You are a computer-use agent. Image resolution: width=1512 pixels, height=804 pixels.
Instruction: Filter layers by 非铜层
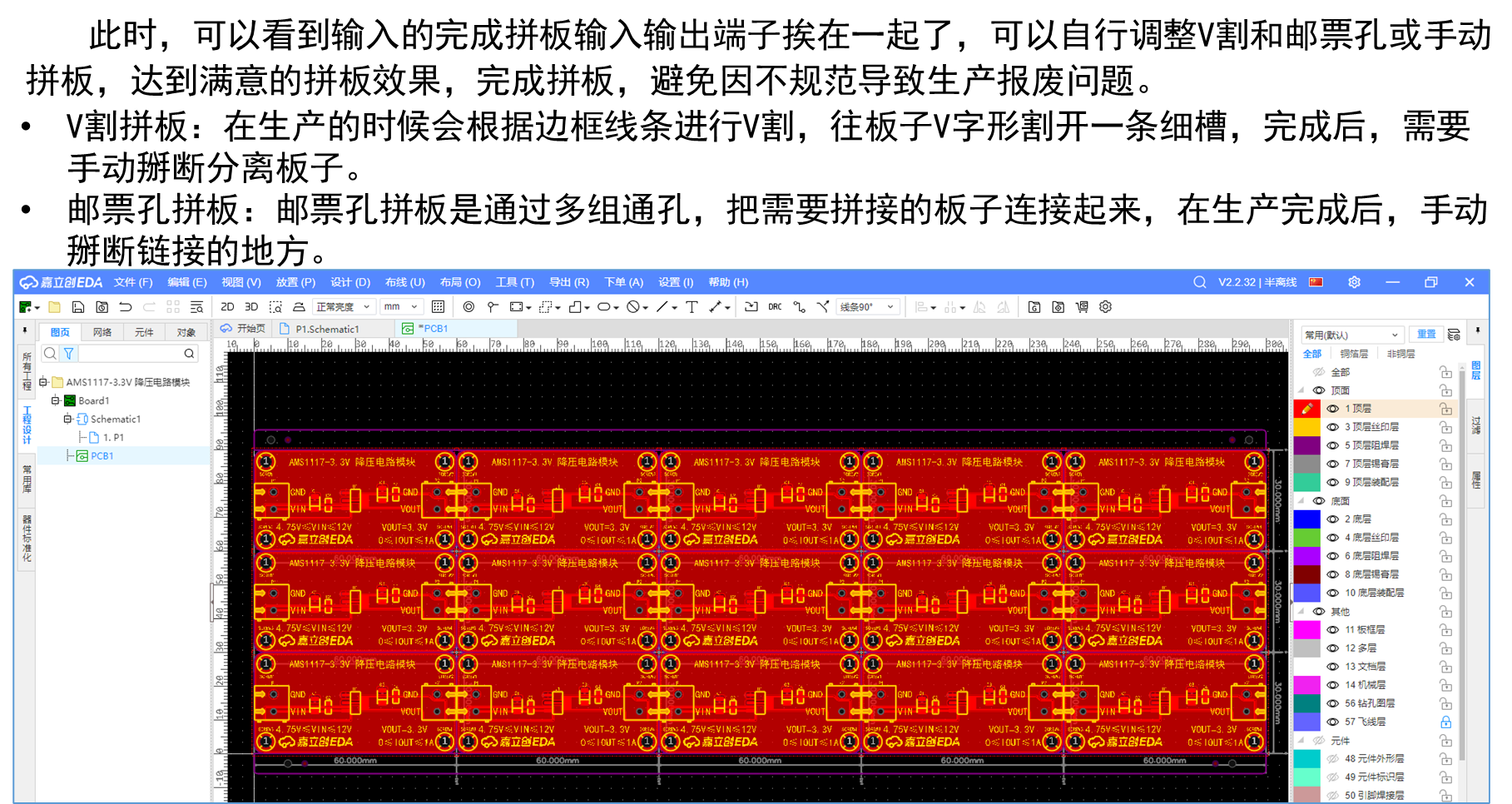pyautogui.click(x=1400, y=354)
